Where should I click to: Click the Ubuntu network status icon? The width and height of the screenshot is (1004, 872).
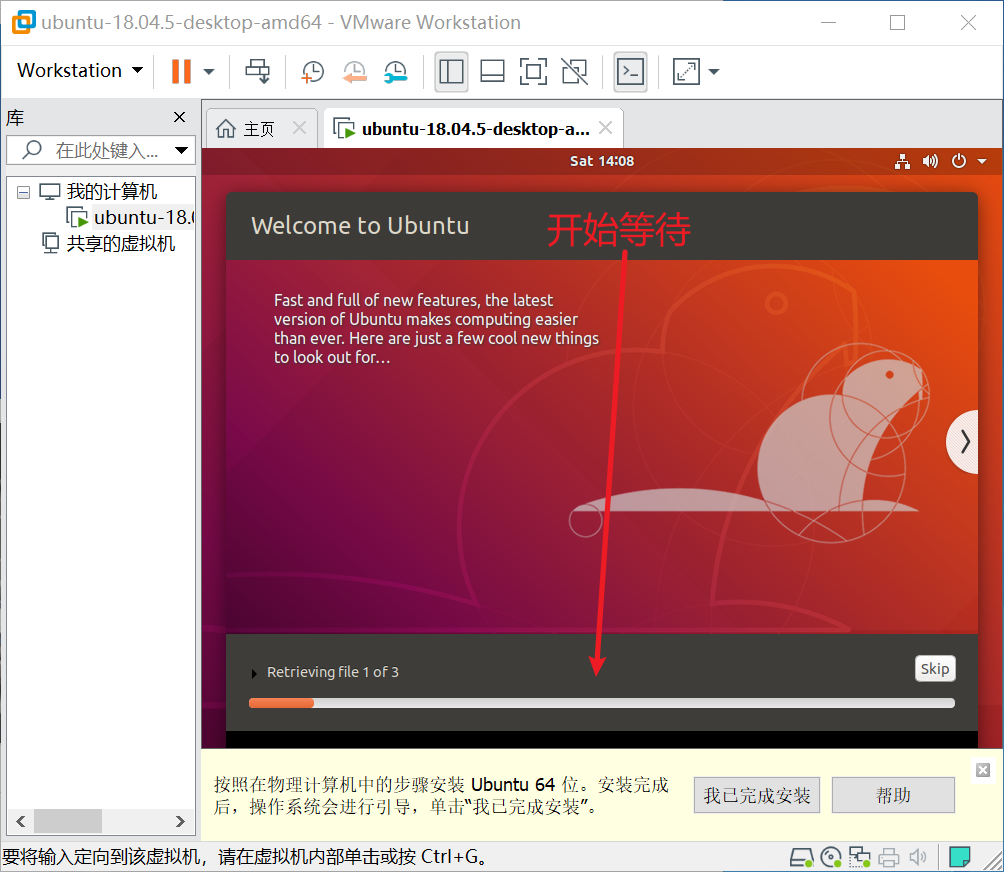coord(903,161)
